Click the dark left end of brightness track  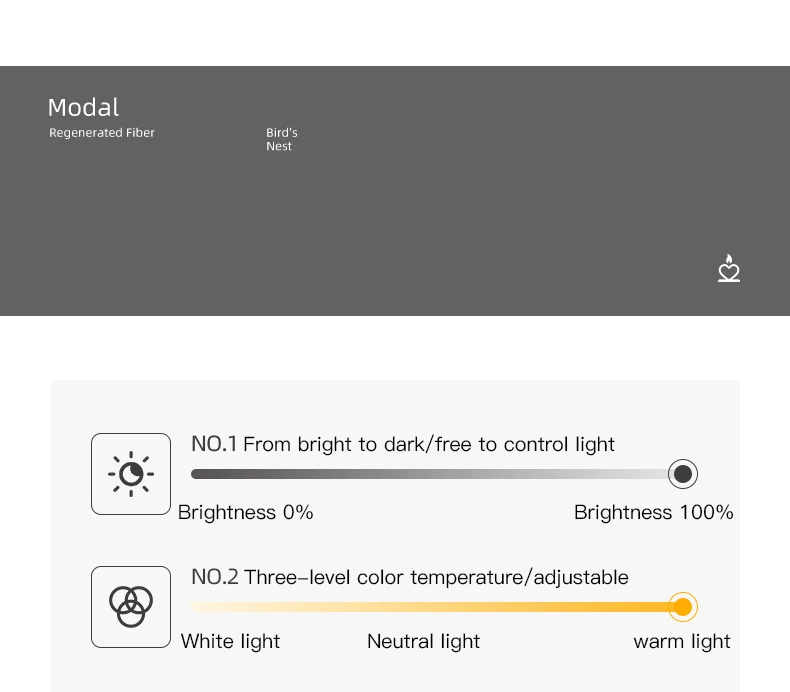[199, 474]
